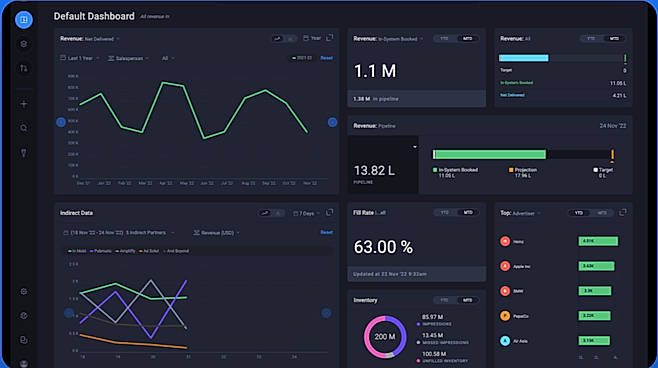
Task: Switch Inventory widget to MTD
Action: 467,300
